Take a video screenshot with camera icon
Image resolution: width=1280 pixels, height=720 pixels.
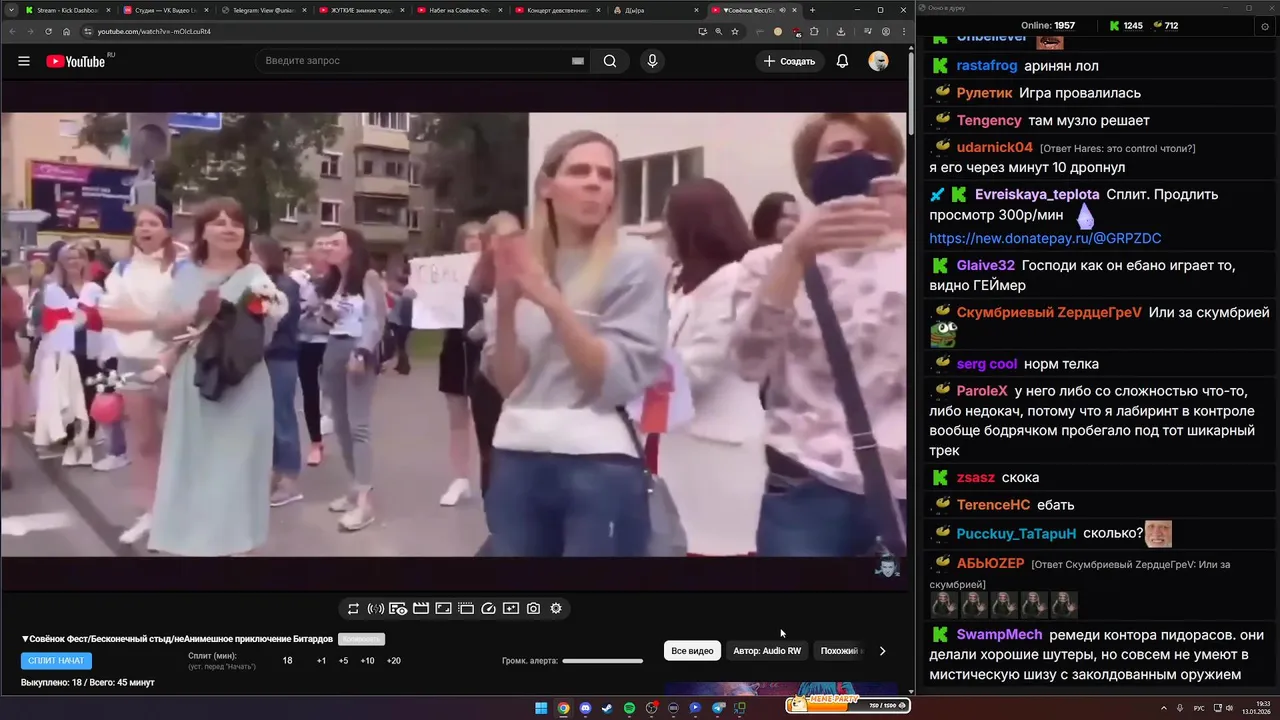point(533,608)
